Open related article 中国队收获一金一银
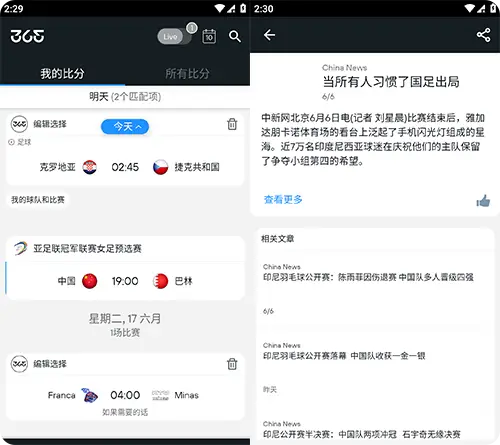 pyautogui.click(x=344, y=356)
